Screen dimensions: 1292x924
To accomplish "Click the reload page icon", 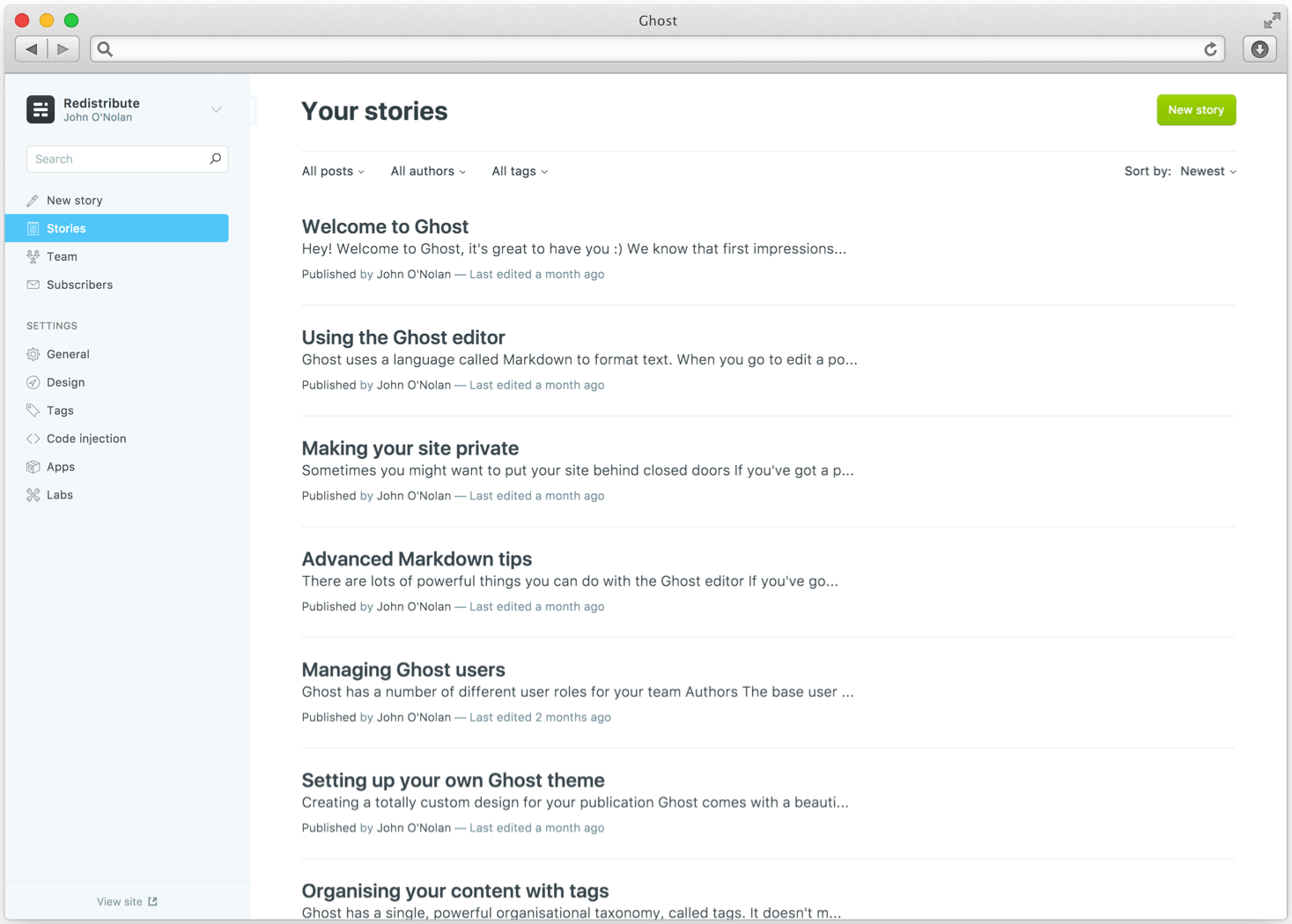I will point(1211,49).
